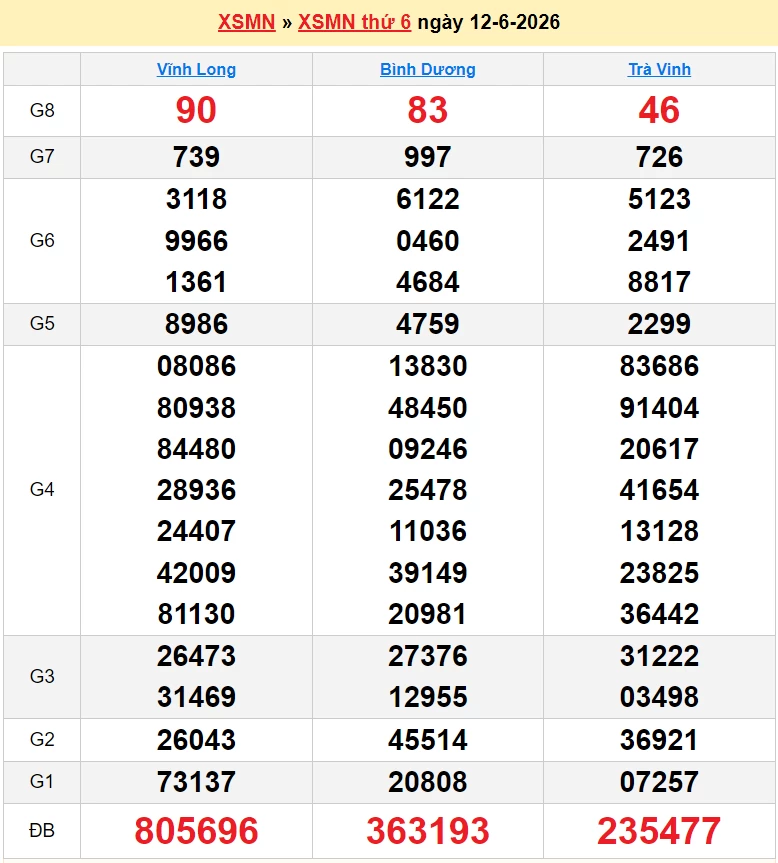The image size is (778, 863).
Task: Select the G6 row label
Action: coord(42,241)
